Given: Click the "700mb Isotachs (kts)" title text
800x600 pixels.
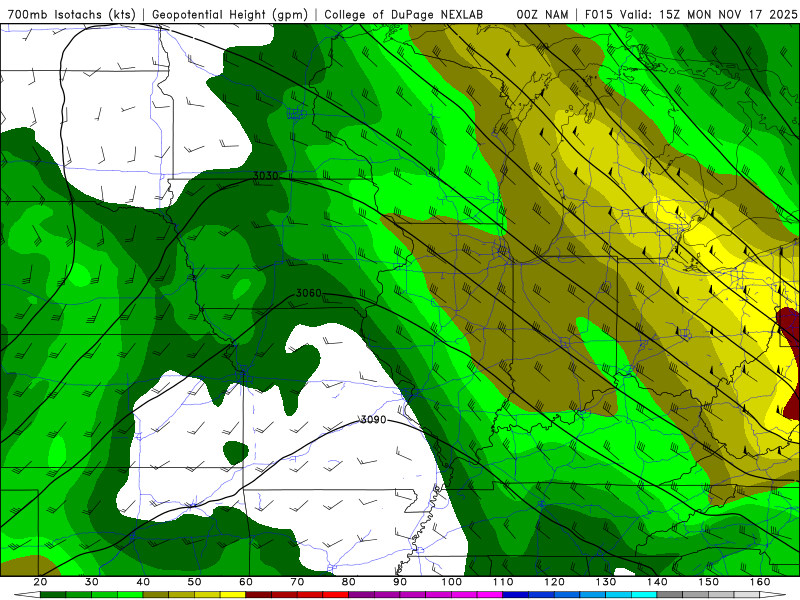Looking at the screenshot, I should [71, 14].
